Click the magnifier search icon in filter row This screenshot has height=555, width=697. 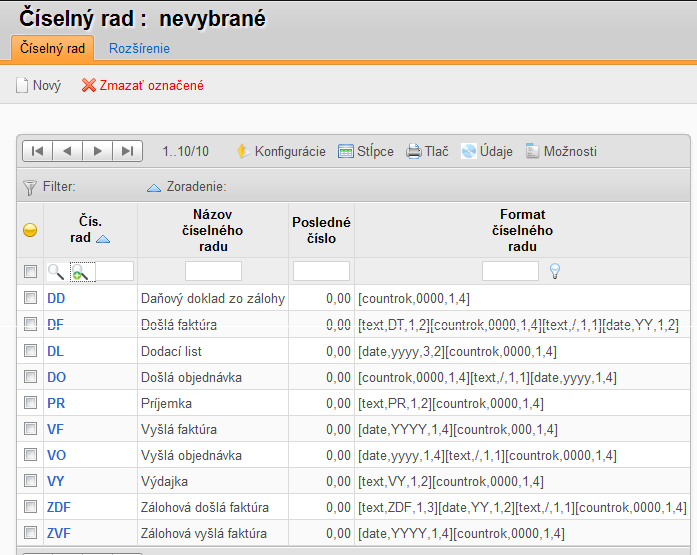[x=56, y=272]
